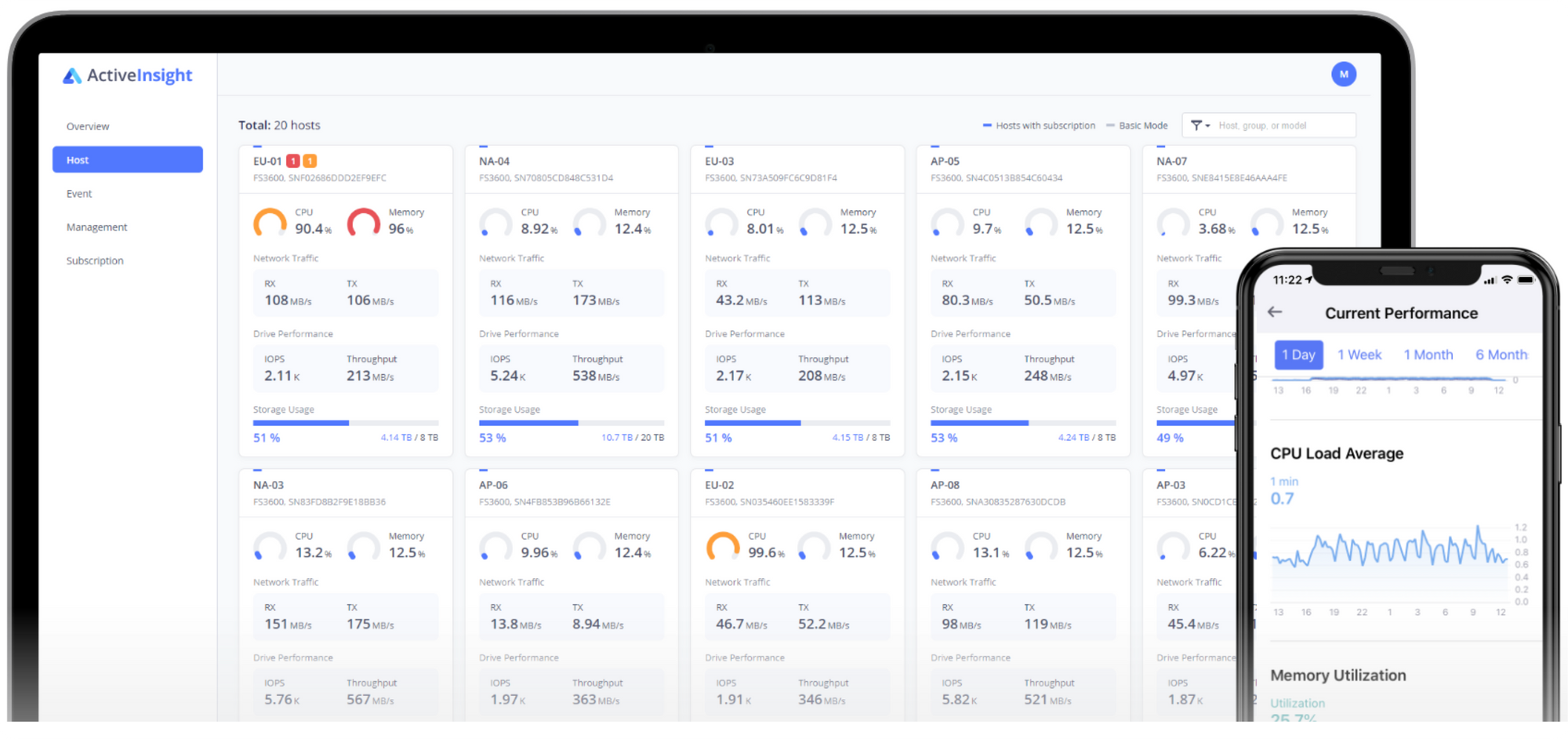Click the EU-01 CPU gauge icon
1568x739 pixels.
[270, 223]
